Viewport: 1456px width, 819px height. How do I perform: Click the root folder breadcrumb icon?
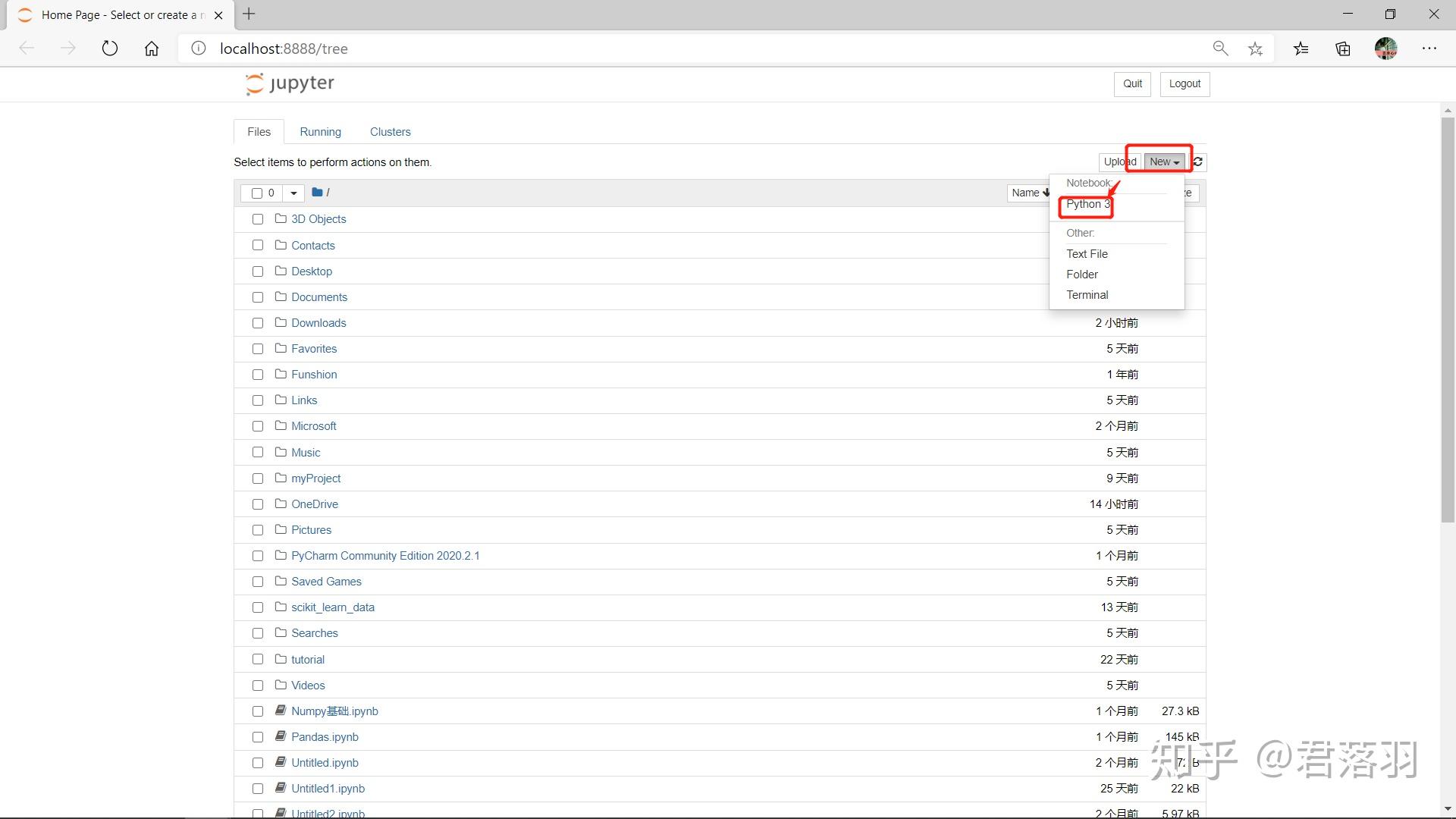317,193
